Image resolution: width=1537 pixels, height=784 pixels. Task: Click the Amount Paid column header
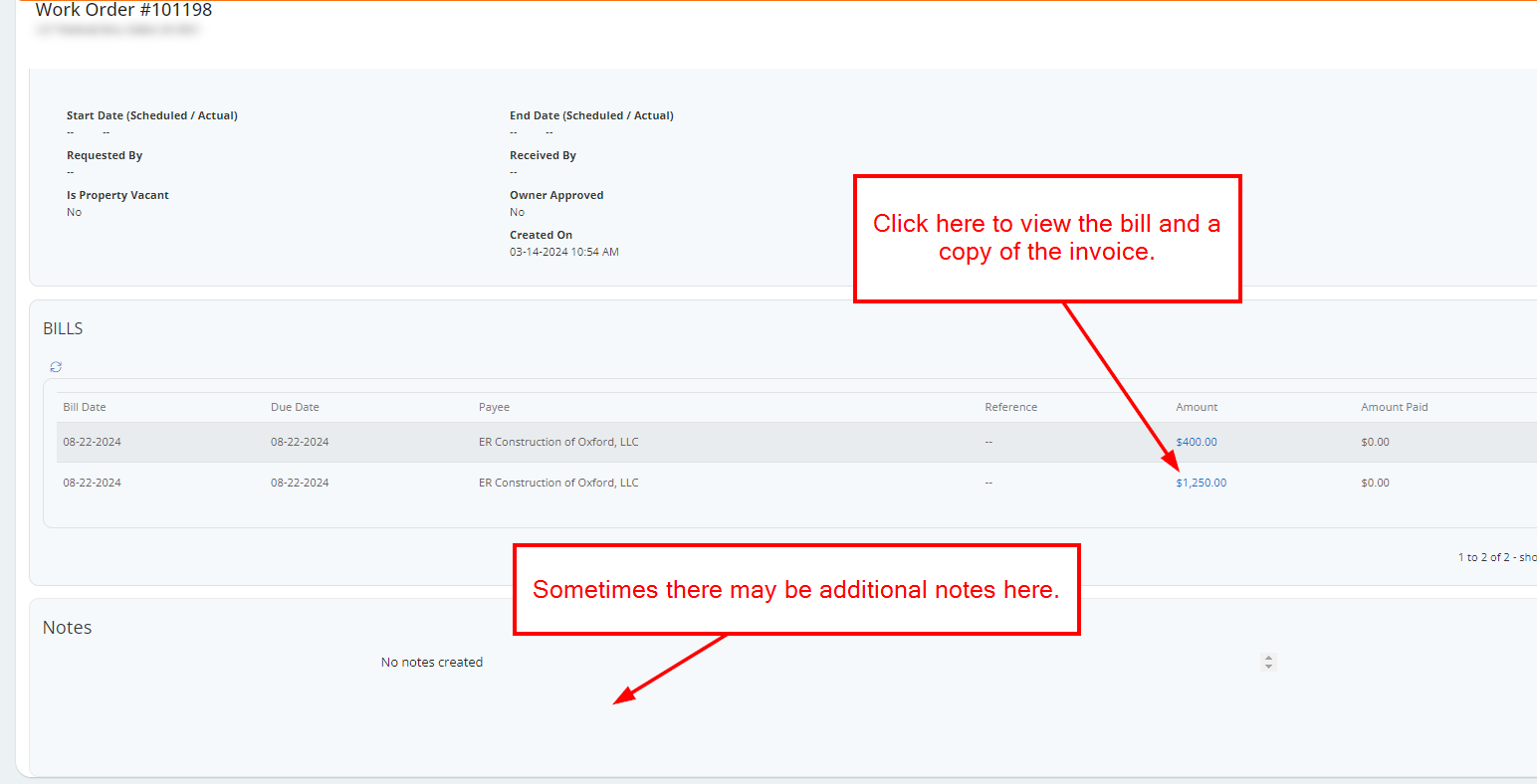coord(1394,407)
